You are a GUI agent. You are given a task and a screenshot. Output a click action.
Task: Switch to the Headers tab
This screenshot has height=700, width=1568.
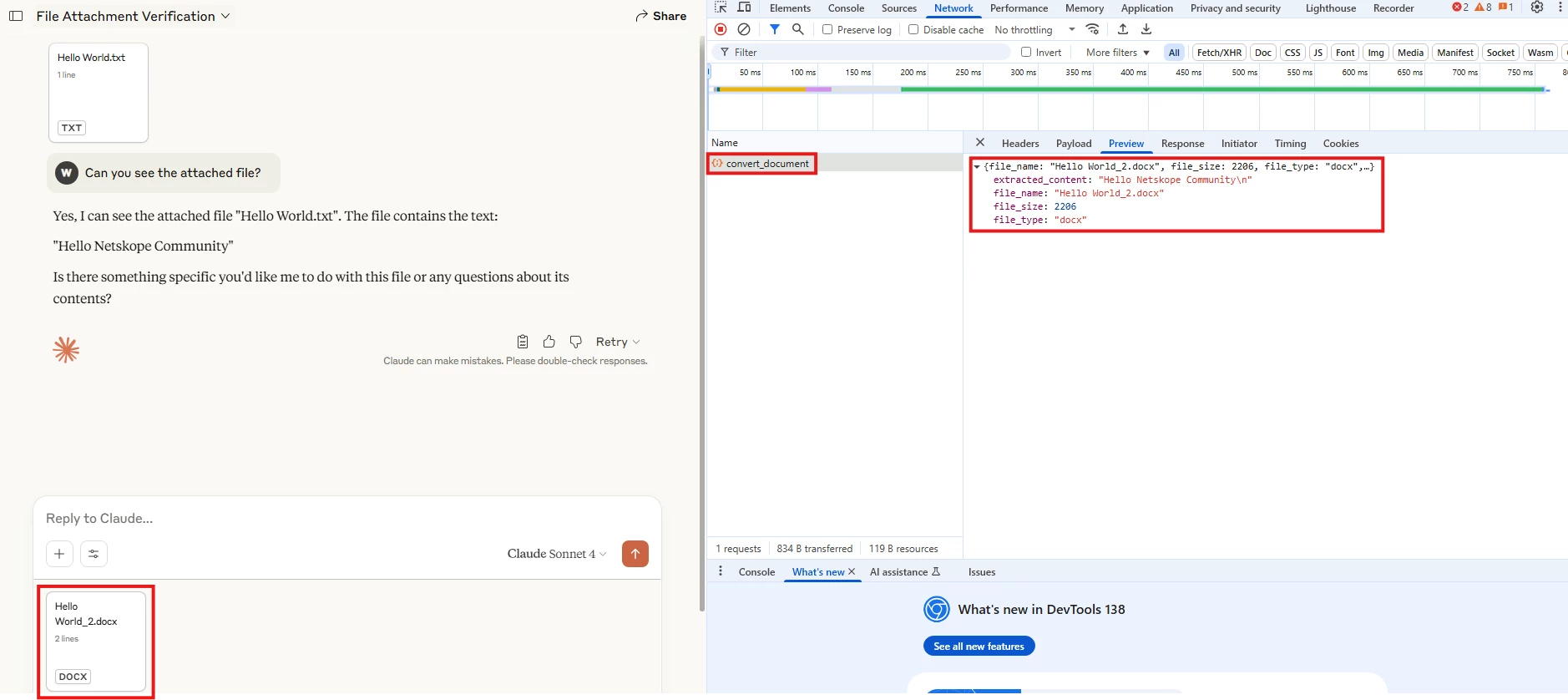[x=1020, y=144]
